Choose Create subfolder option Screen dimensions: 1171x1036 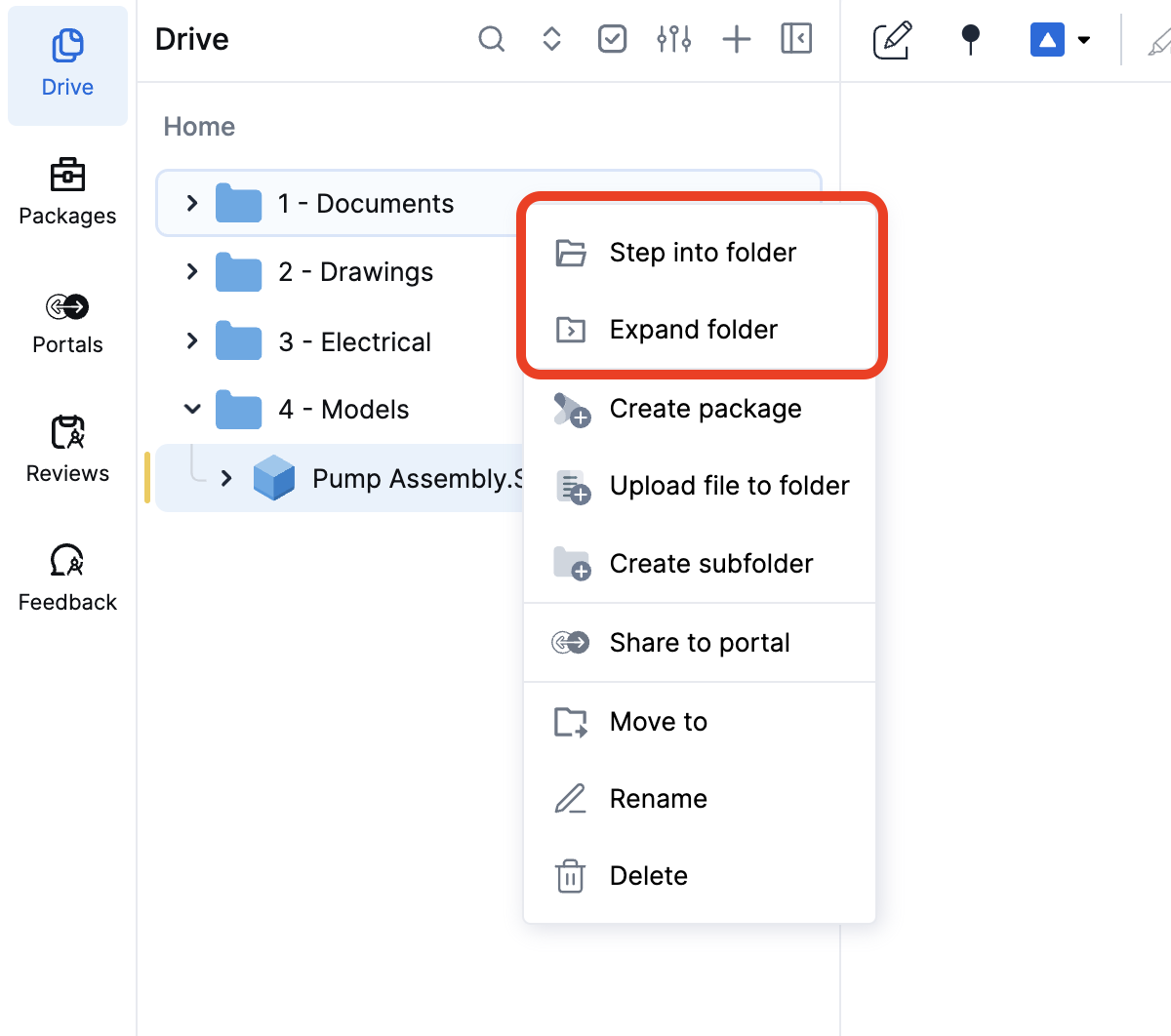click(x=700, y=564)
